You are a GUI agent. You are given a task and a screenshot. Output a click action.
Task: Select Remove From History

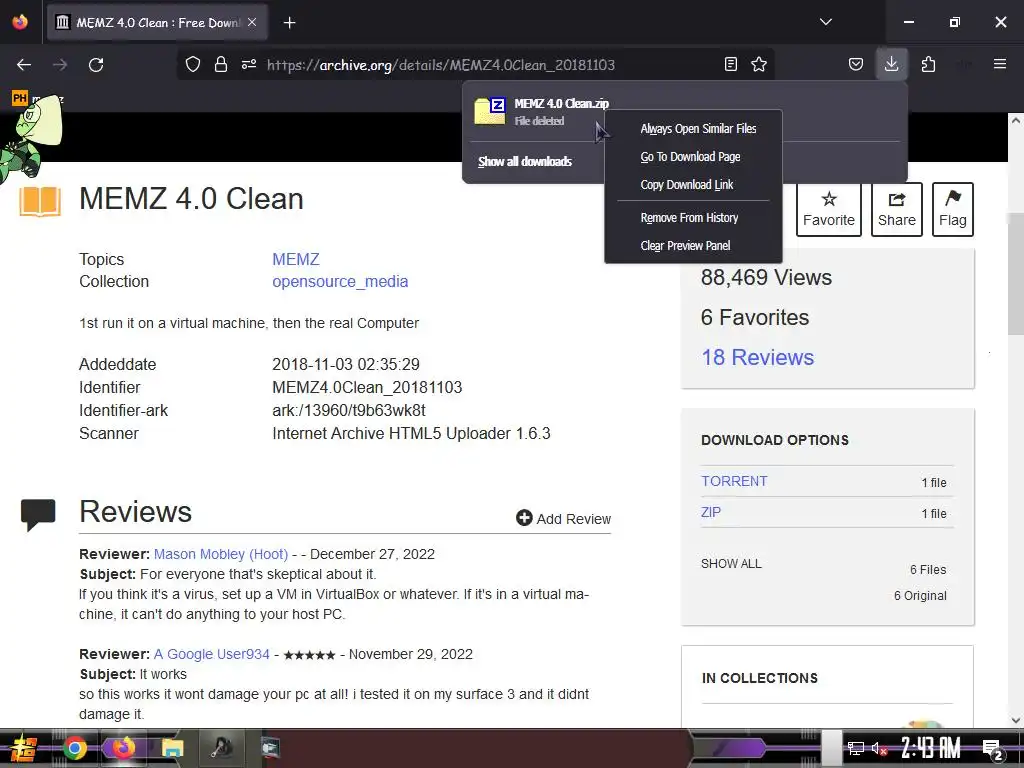coord(689,217)
